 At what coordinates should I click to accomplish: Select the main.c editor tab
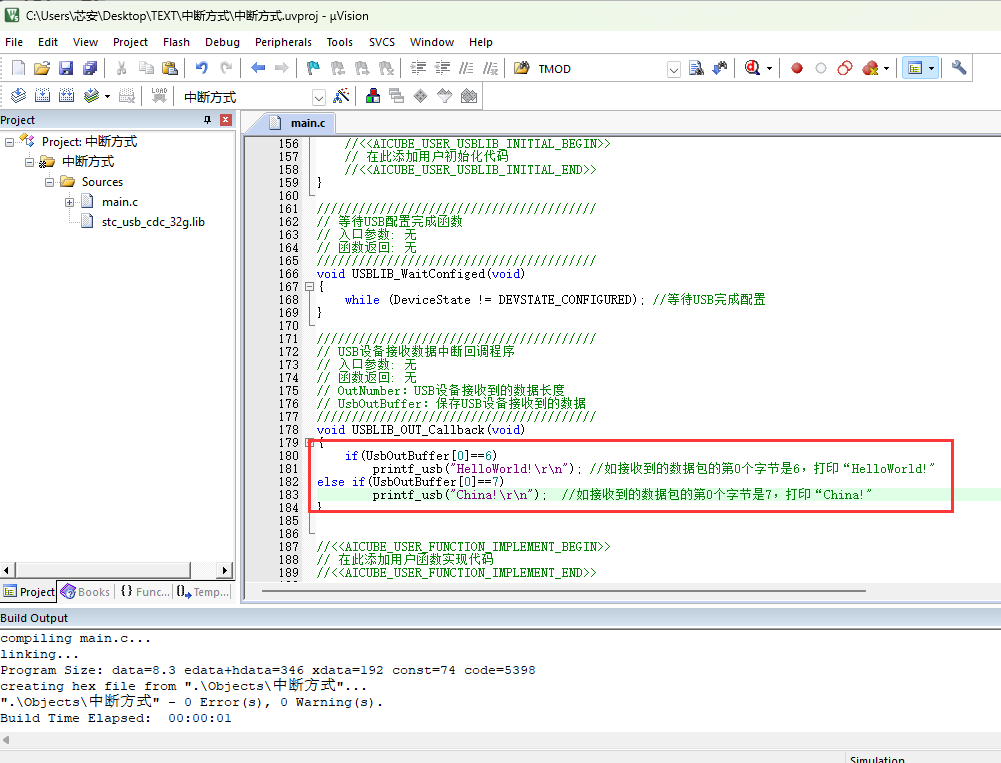coord(301,123)
